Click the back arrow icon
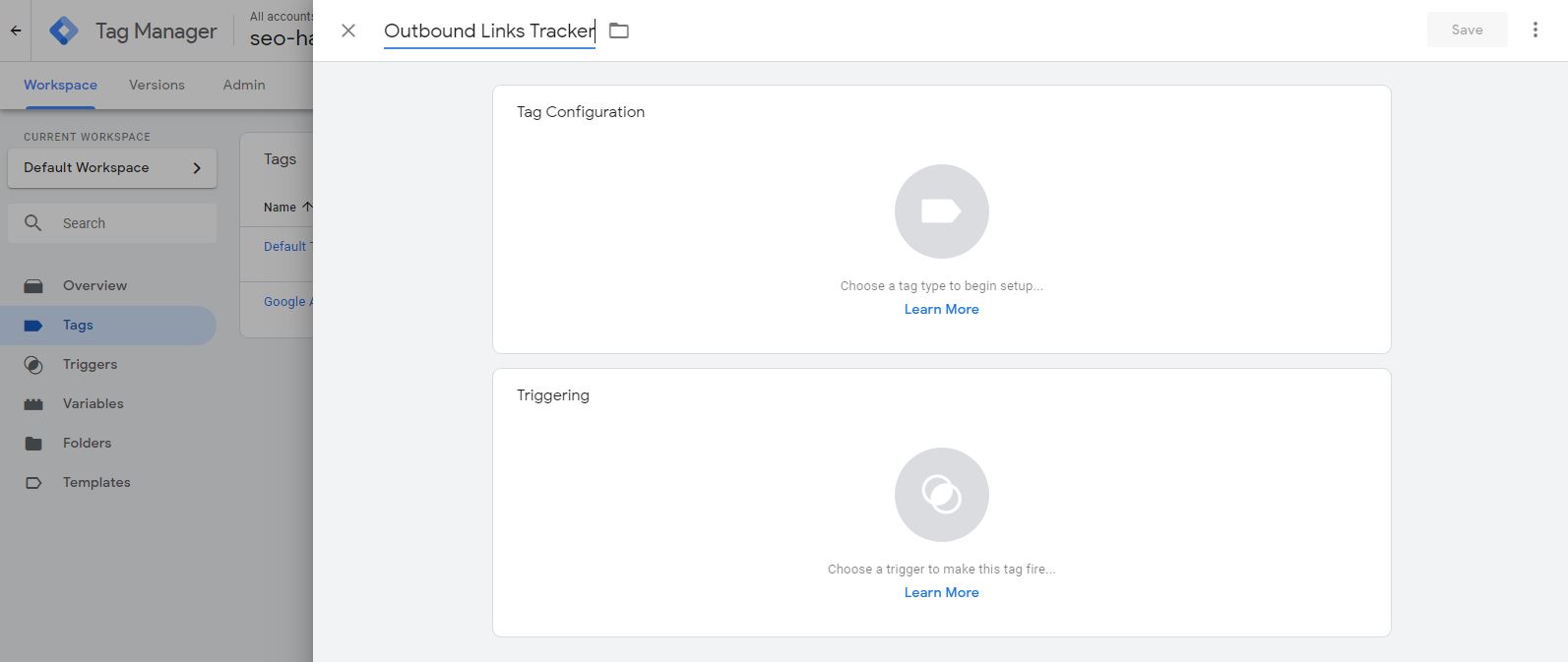1568x662 pixels. pos(16,30)
